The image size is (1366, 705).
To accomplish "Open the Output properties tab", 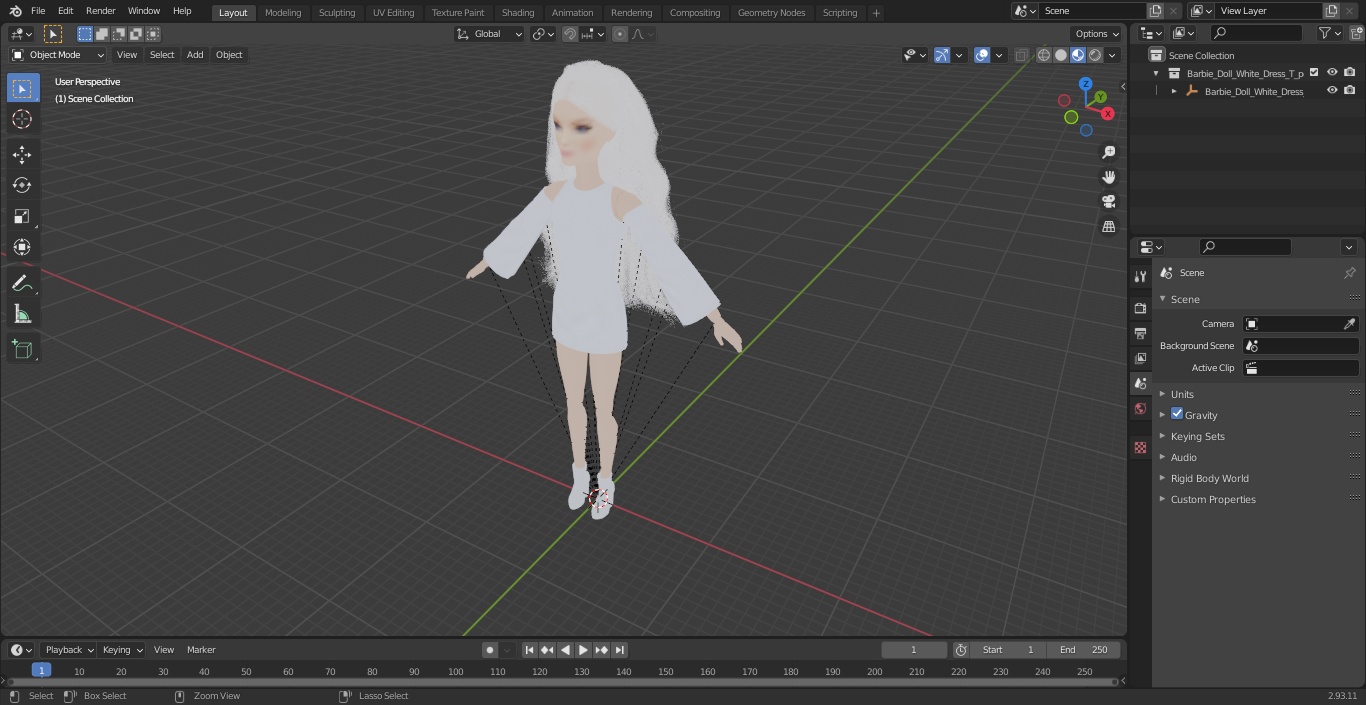I will (1140, 333).
